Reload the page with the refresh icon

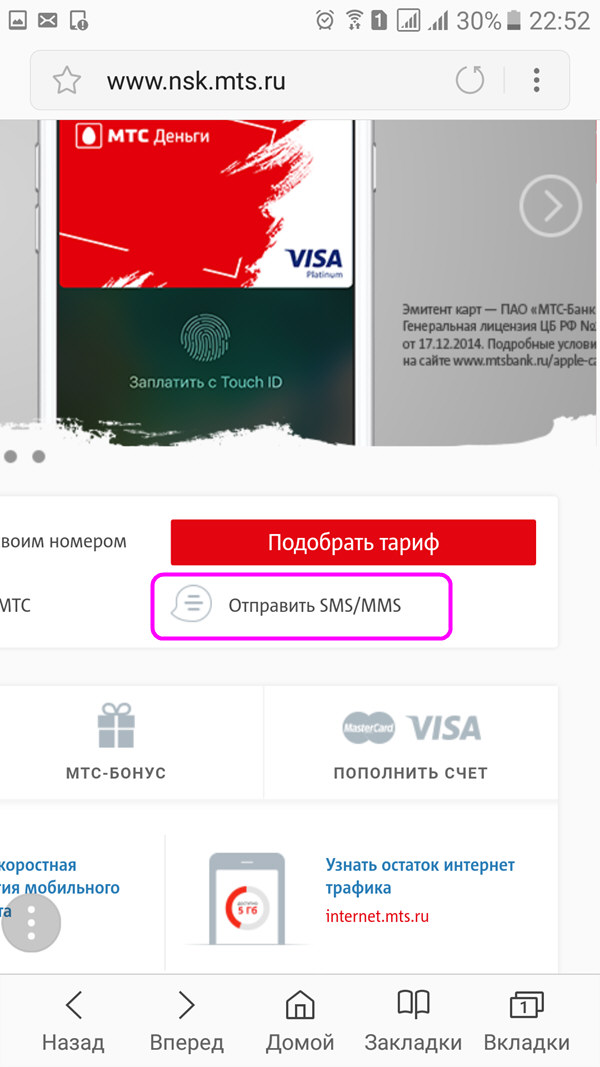[469, 80]
